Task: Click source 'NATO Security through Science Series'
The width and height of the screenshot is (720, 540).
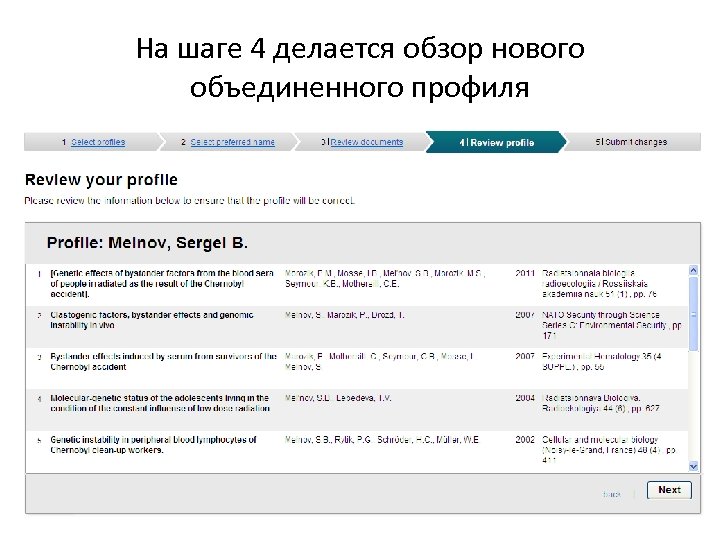Action: coord(612,325)
